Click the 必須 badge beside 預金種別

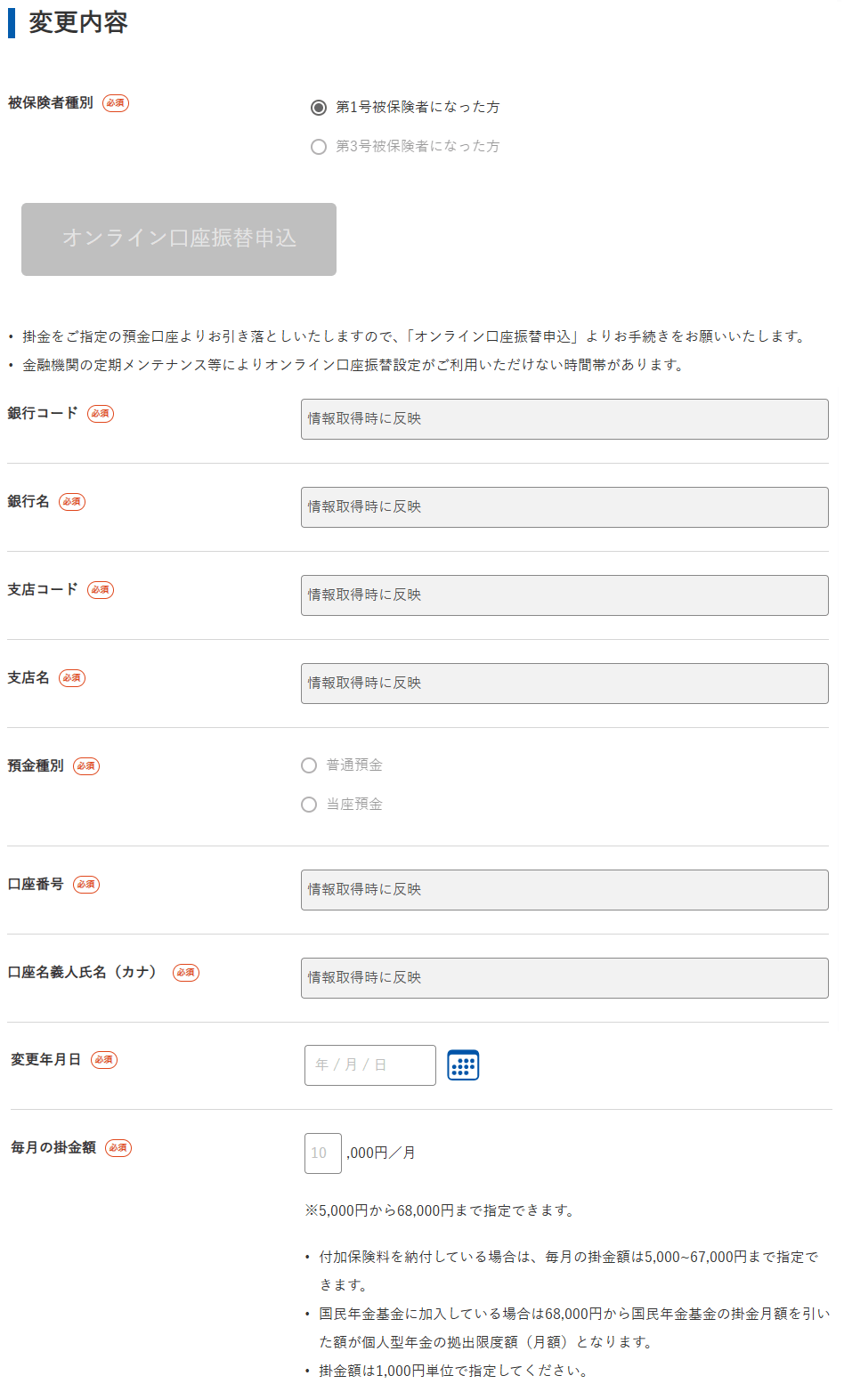point(86,766)
